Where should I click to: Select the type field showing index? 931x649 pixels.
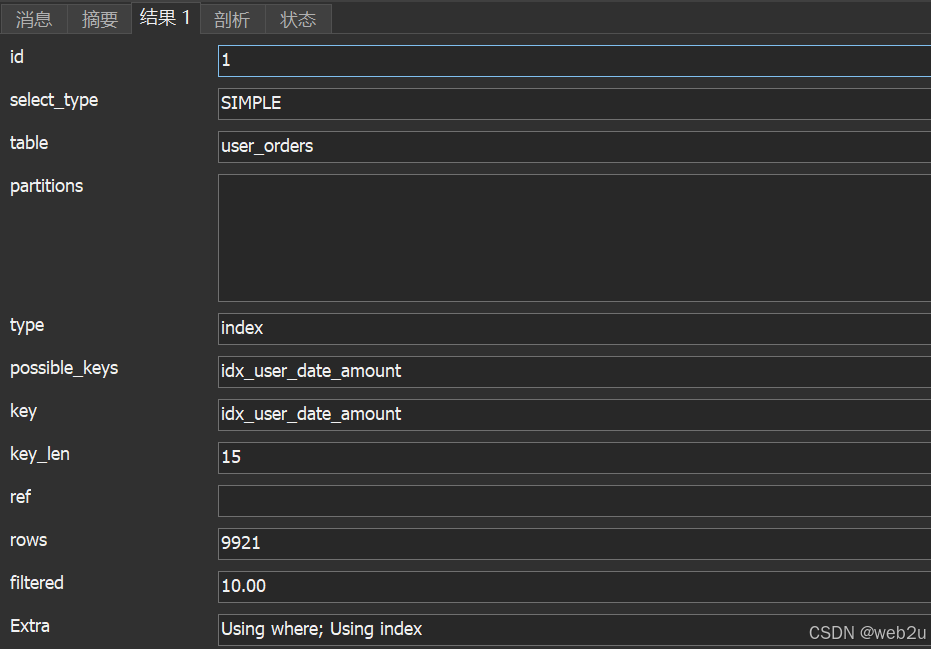[x=573, y=328]
